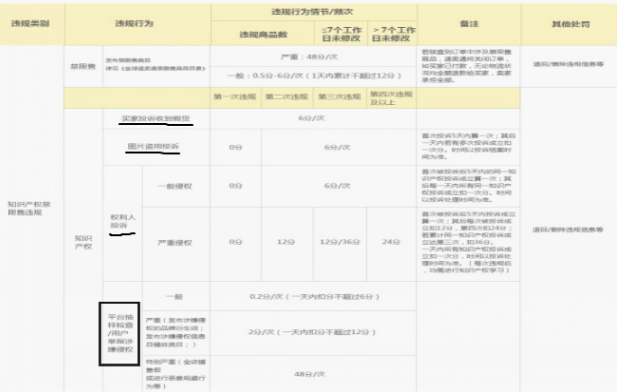Select the 12分/36分 penalty cell
The image size is (617, 392).
[340, 242]
